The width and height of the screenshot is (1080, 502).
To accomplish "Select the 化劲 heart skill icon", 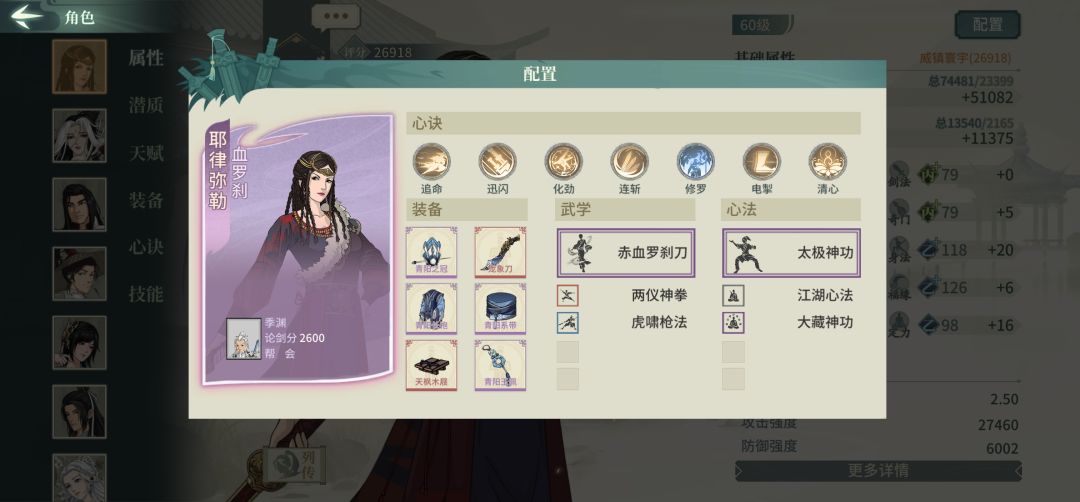I will [563, 163].
